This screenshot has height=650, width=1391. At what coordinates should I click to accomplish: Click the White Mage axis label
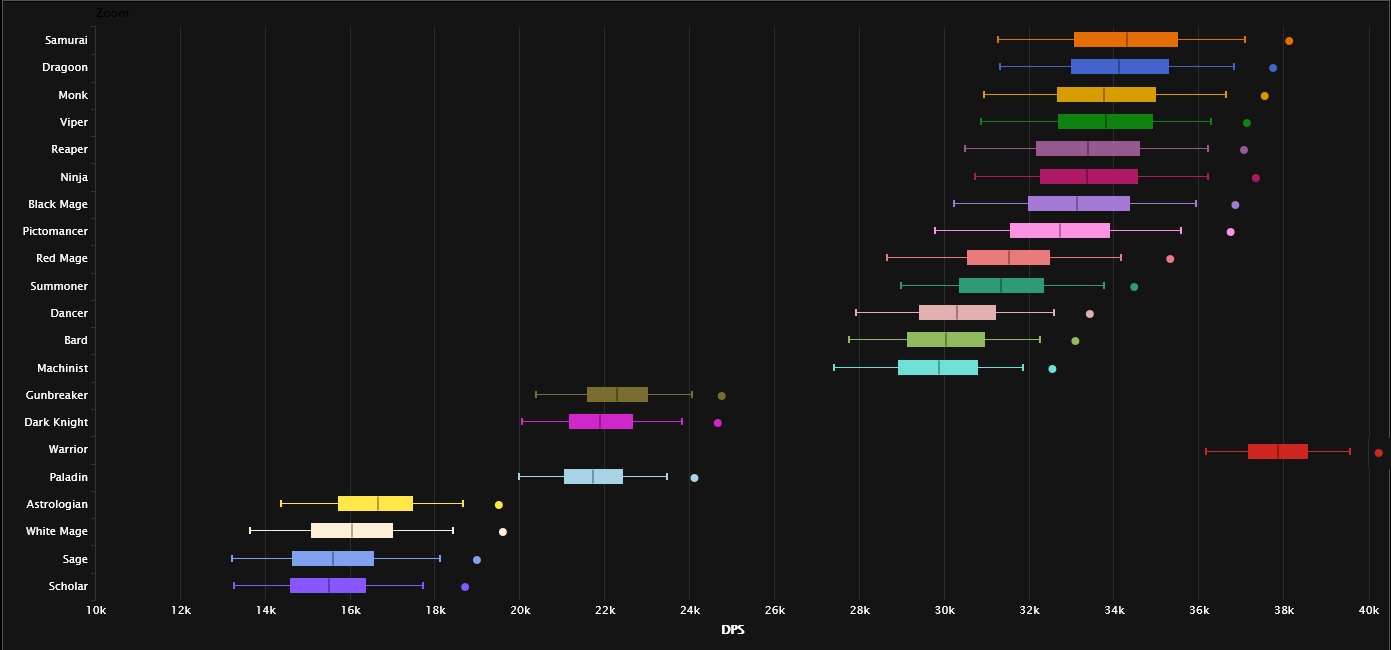[57, 531]
